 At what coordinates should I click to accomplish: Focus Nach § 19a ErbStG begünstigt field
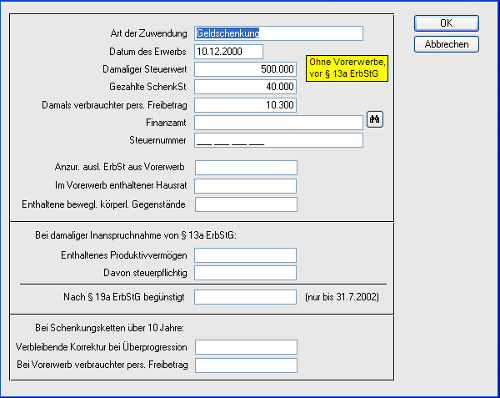(246, 297)
